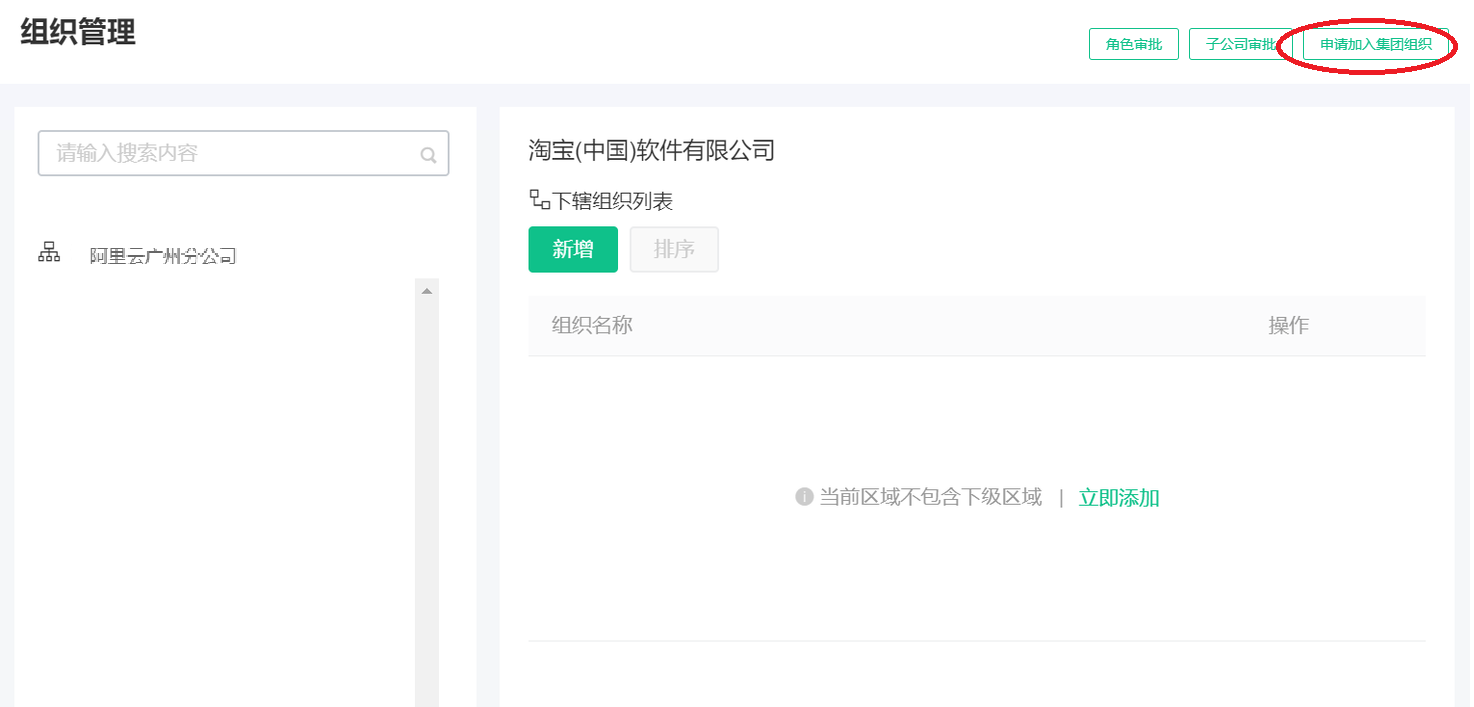Click the 当前区域不包含下级区域 message
1474x707 pixels.
pyautogui.click(x=930, y=497)
